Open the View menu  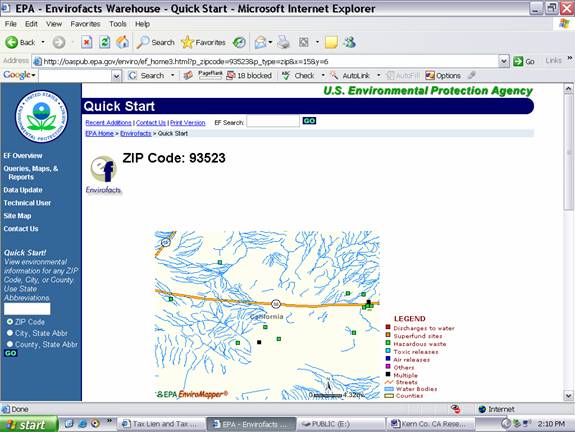(54, 24)
